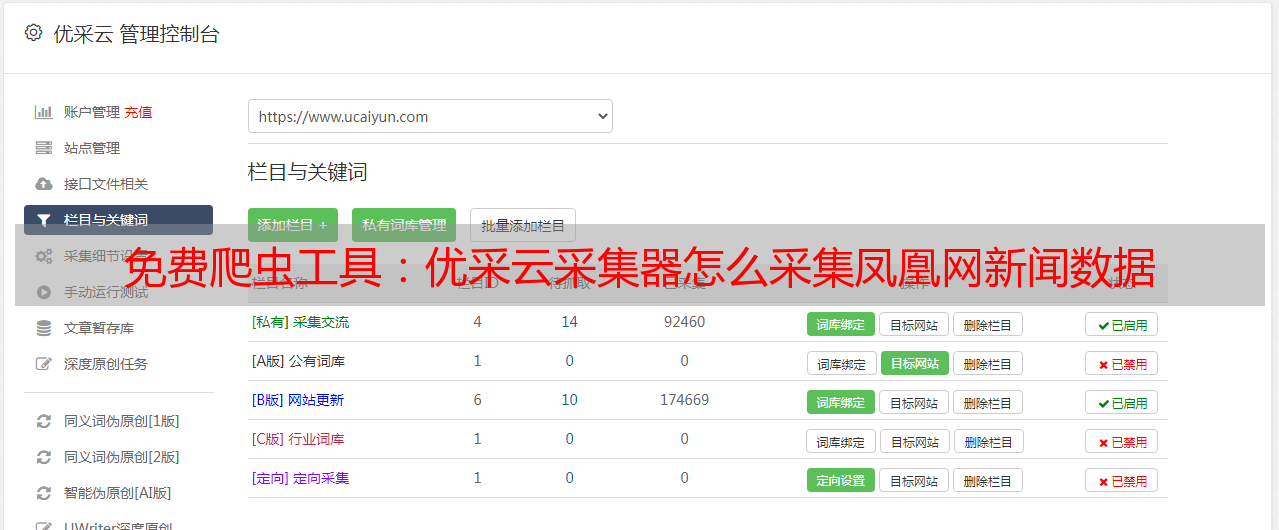Click the 私有词库管理 button
The image size is (1279, 530).
pos(404,225)
